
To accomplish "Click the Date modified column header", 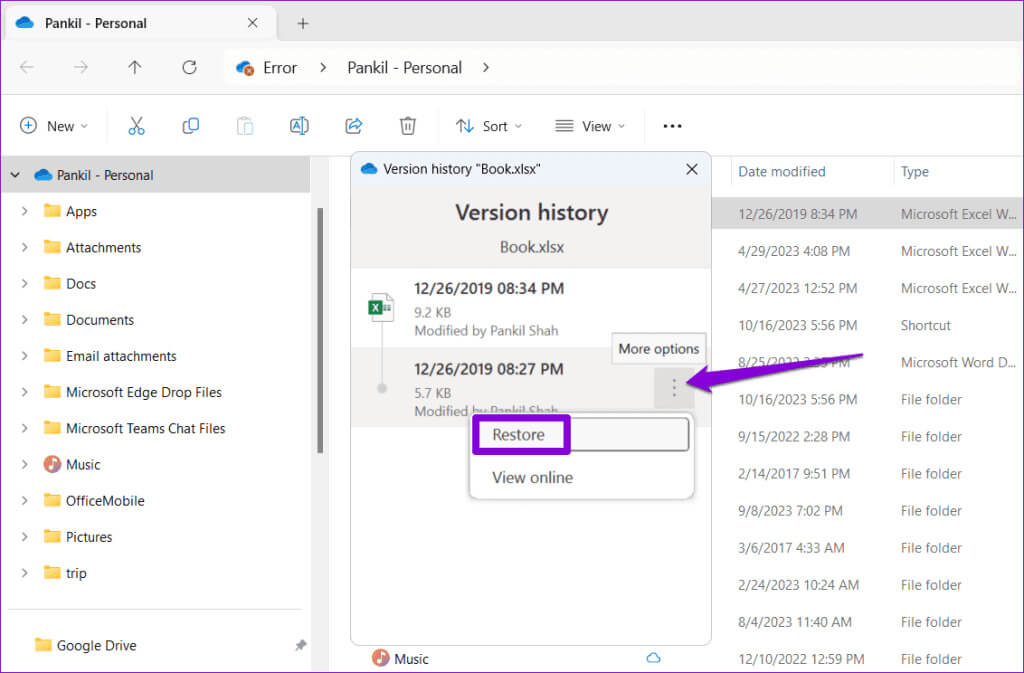I will click(x=781, y=172).
